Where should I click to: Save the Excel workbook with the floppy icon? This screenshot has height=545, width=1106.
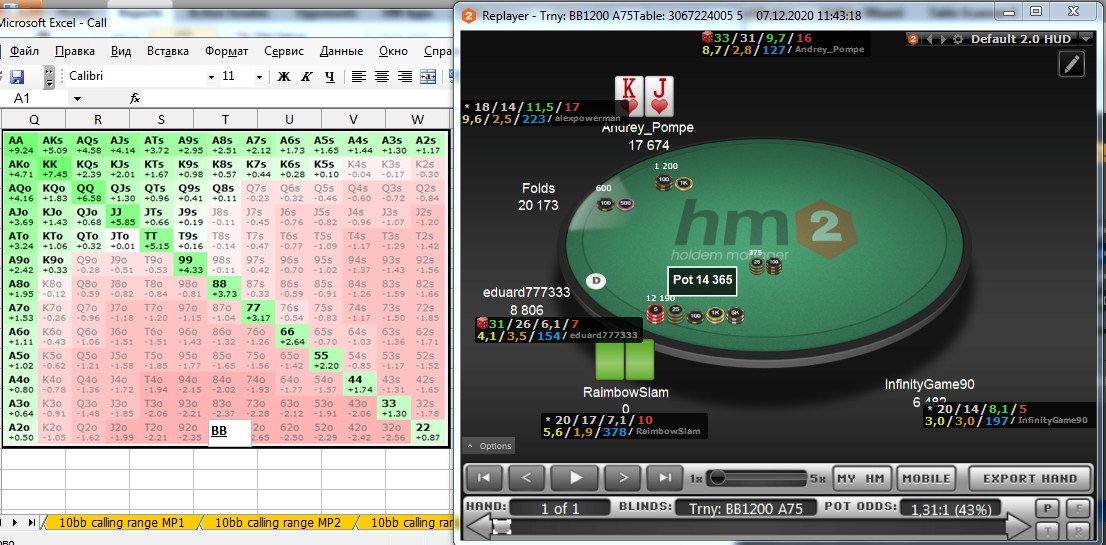click(16, 77)
